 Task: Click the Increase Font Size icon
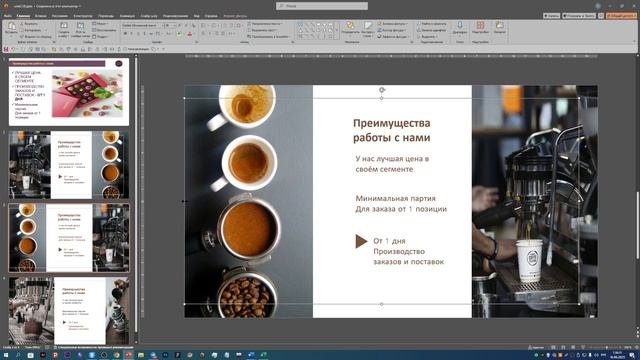[180, 25]
